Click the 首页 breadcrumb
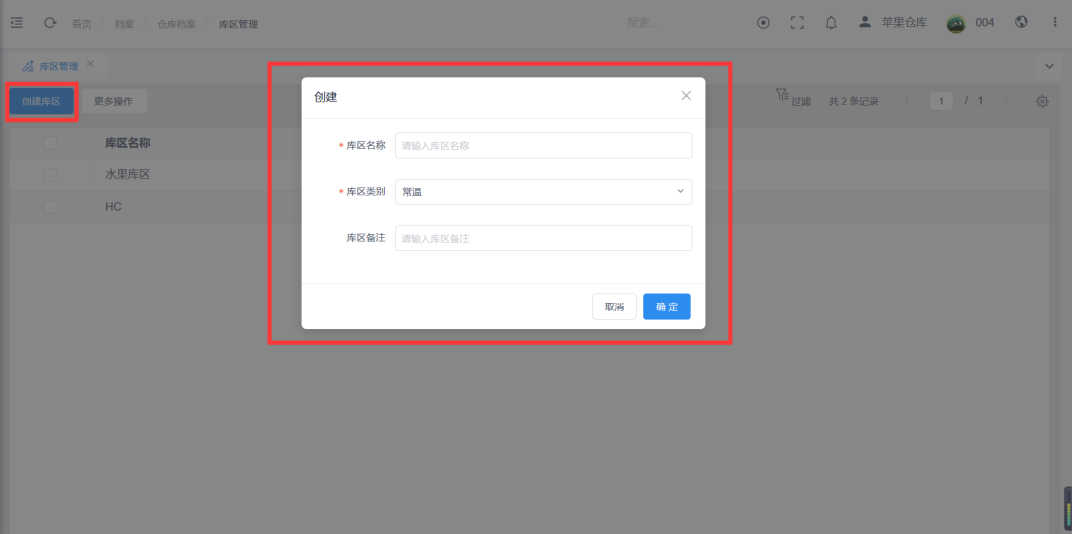The height and width of the screenshot is (534, 1073). click(x=81, y=24)
